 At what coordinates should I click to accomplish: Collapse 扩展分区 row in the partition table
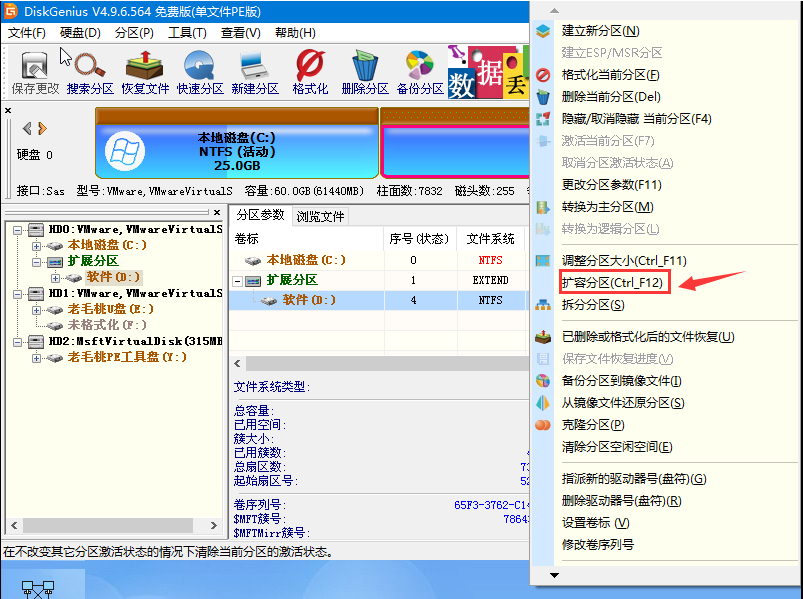click(237, 281)
